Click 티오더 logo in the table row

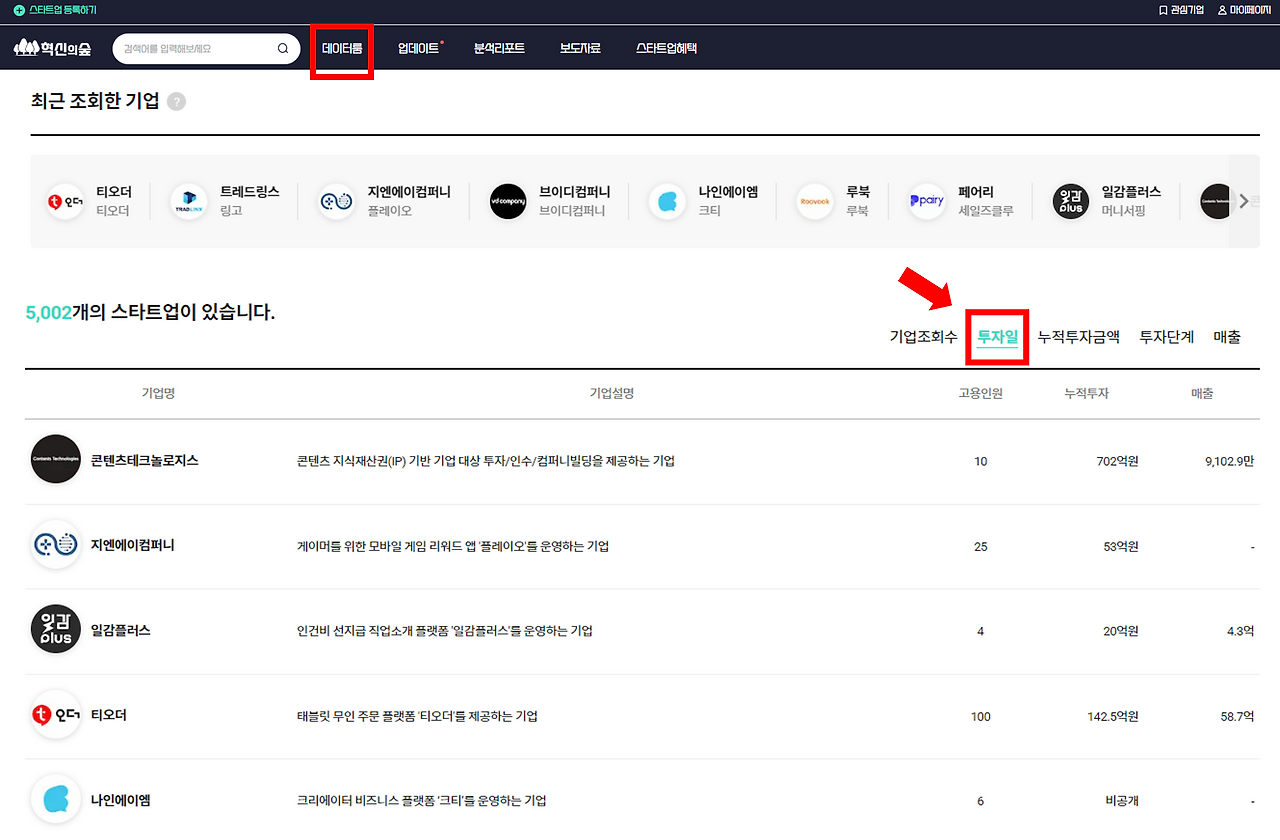(x=56, y=715)
